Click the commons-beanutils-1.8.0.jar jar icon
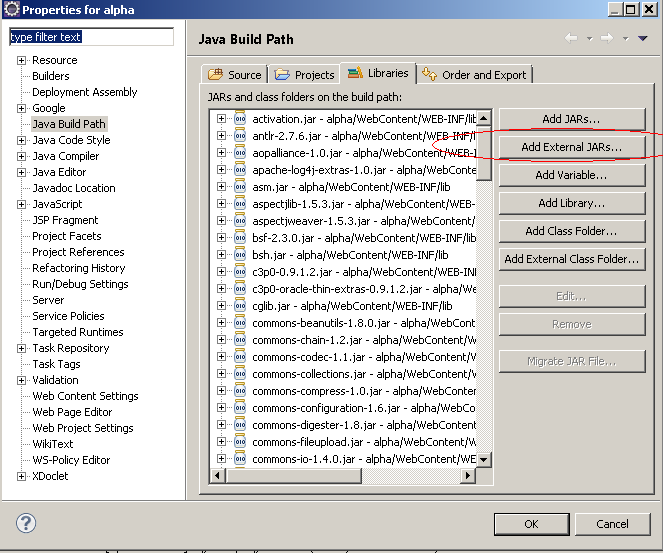This screenshot has width=663, height=553. pos(240,323)
